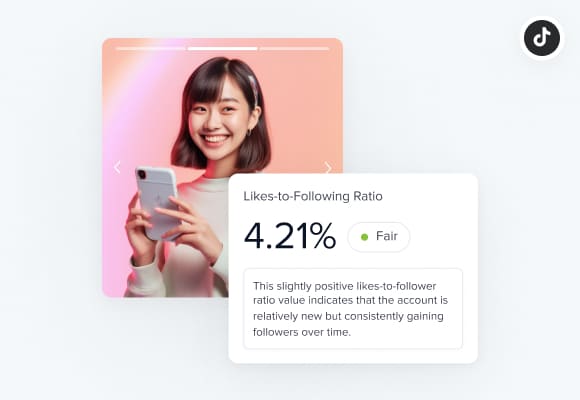Click the green dot in Fair badge
580x400 pixels.
click(364, 237)
